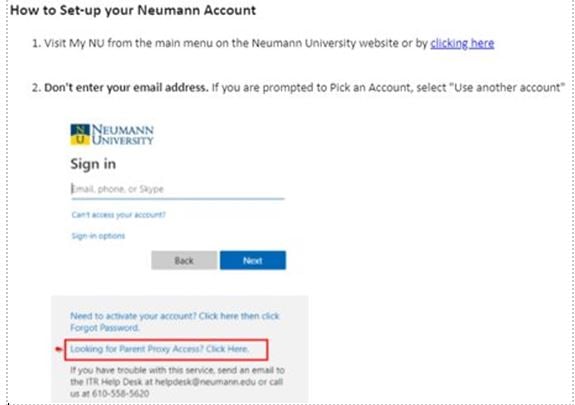Click the red arrow marker beside Proxy link
The height and width of the screenshot is (405, 575).
click(x=59, y=349)
